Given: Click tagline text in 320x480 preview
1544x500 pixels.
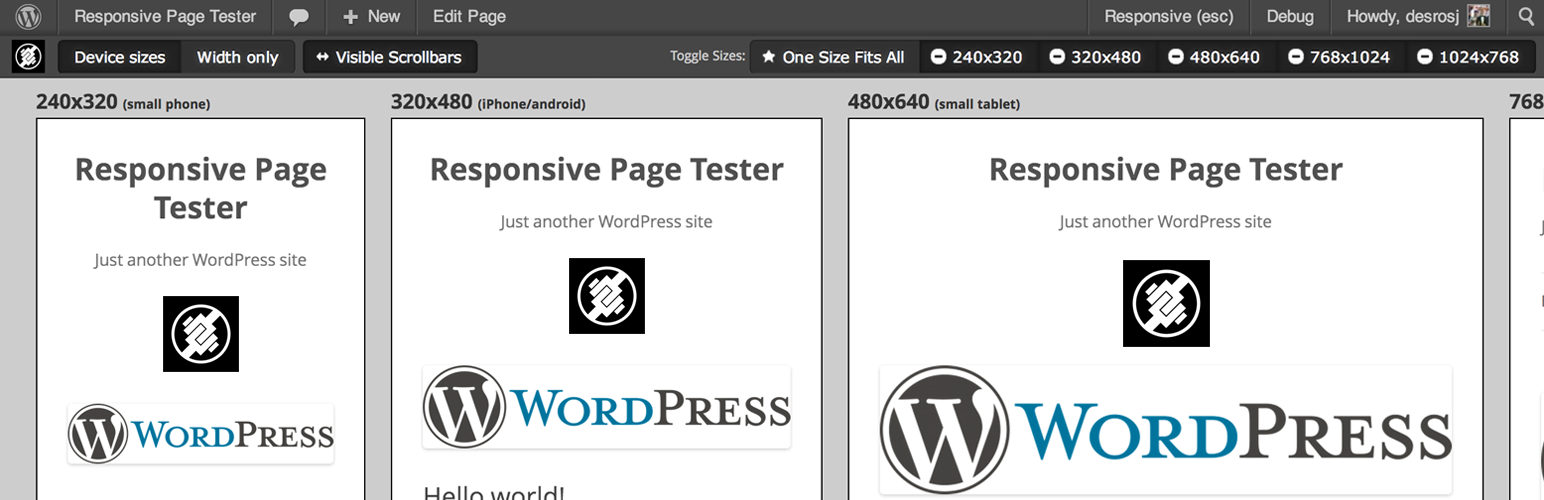Looking at the screenshot, I should [x=607, y=222].
